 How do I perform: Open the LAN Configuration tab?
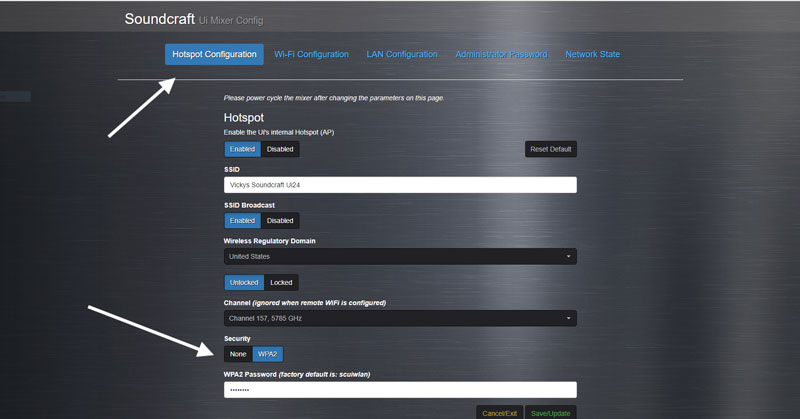point(402,54)
